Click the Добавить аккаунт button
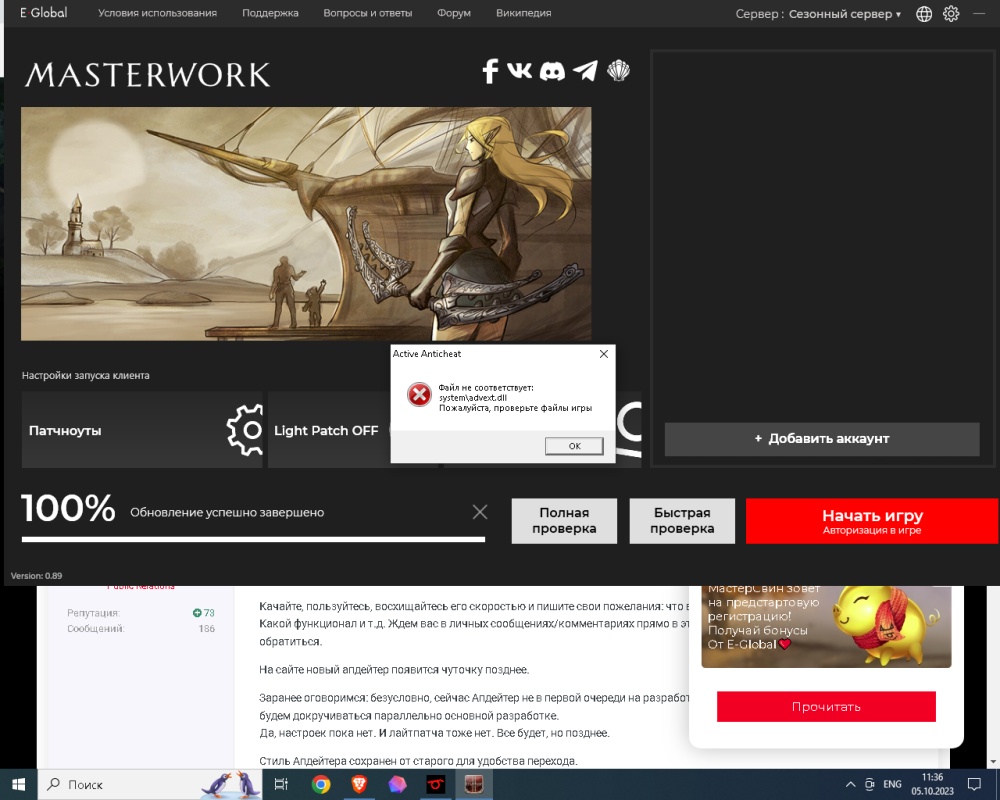 point(822,438)
